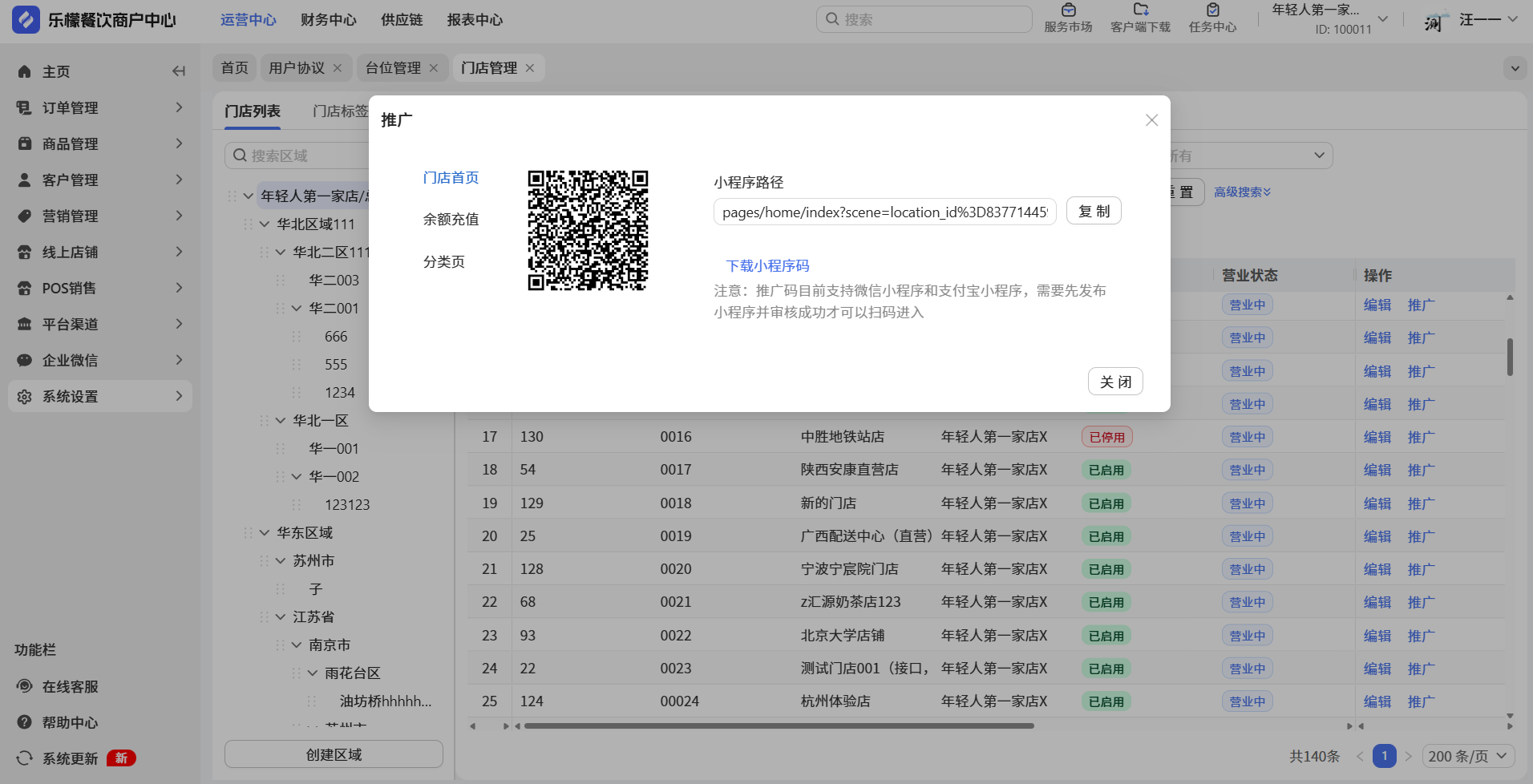Open 在线客服 headset icon
The height and width of the screenshot is (784, 1533).
(25, 686)
